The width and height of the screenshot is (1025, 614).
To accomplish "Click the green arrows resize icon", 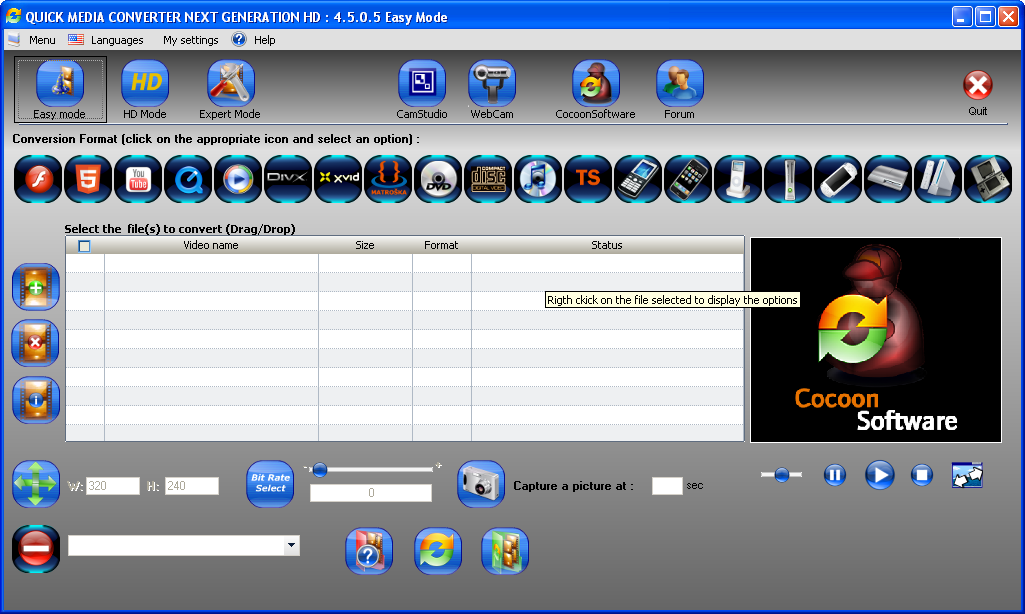I will [x=36, y=484].
